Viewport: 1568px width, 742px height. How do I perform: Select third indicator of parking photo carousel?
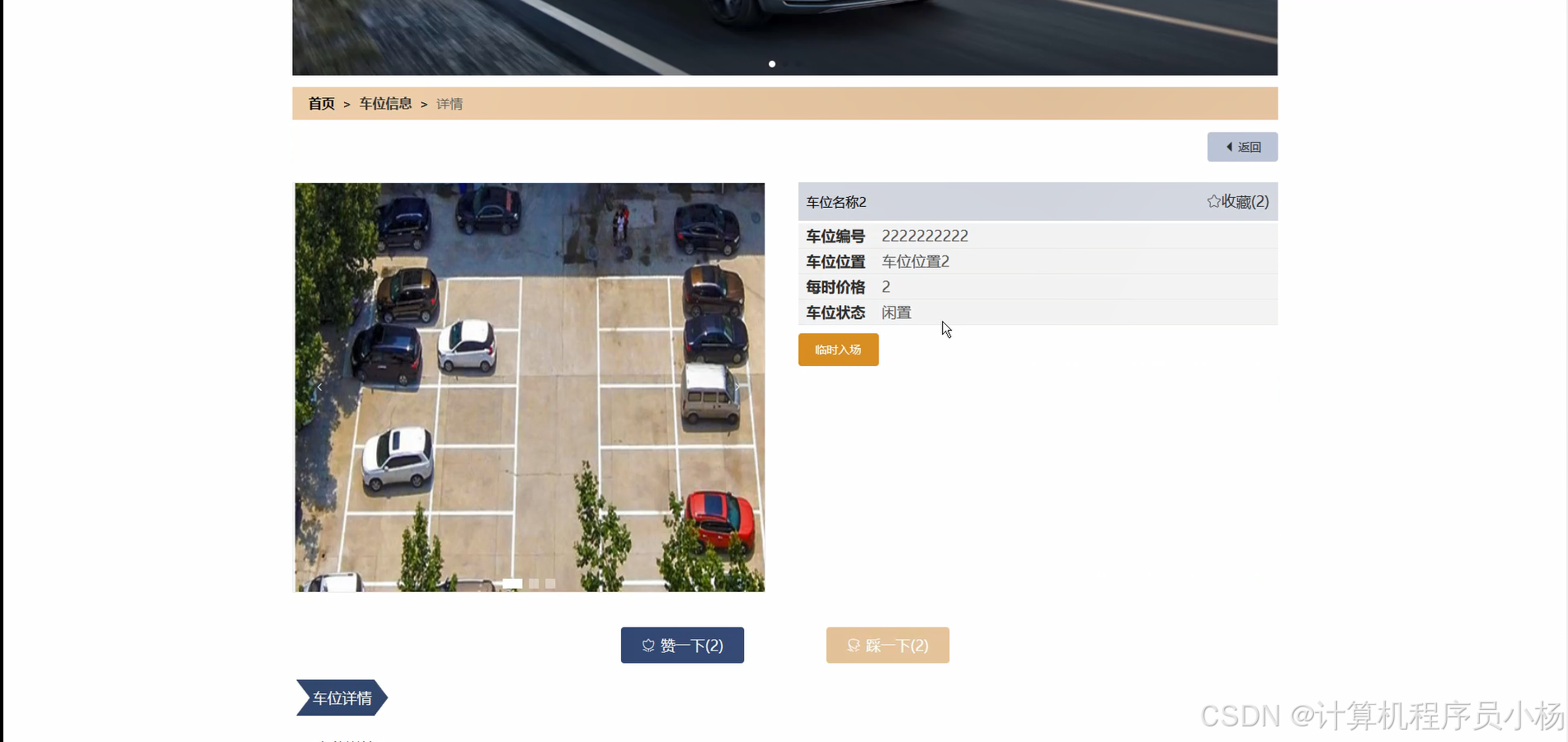[x=550, y=584]
